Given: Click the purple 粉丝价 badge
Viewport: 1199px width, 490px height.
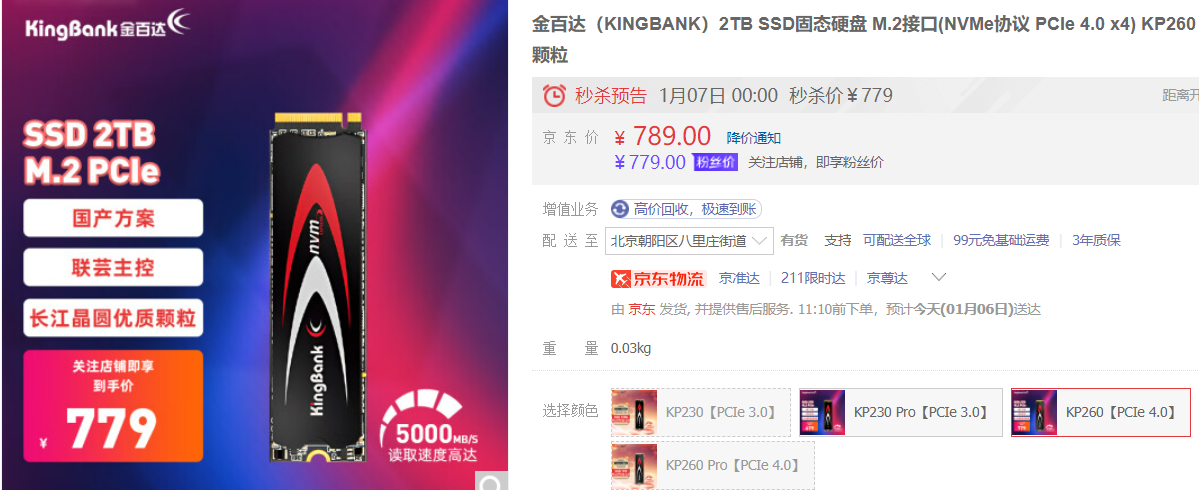Looking at the screenshot, I should [715, 162].
